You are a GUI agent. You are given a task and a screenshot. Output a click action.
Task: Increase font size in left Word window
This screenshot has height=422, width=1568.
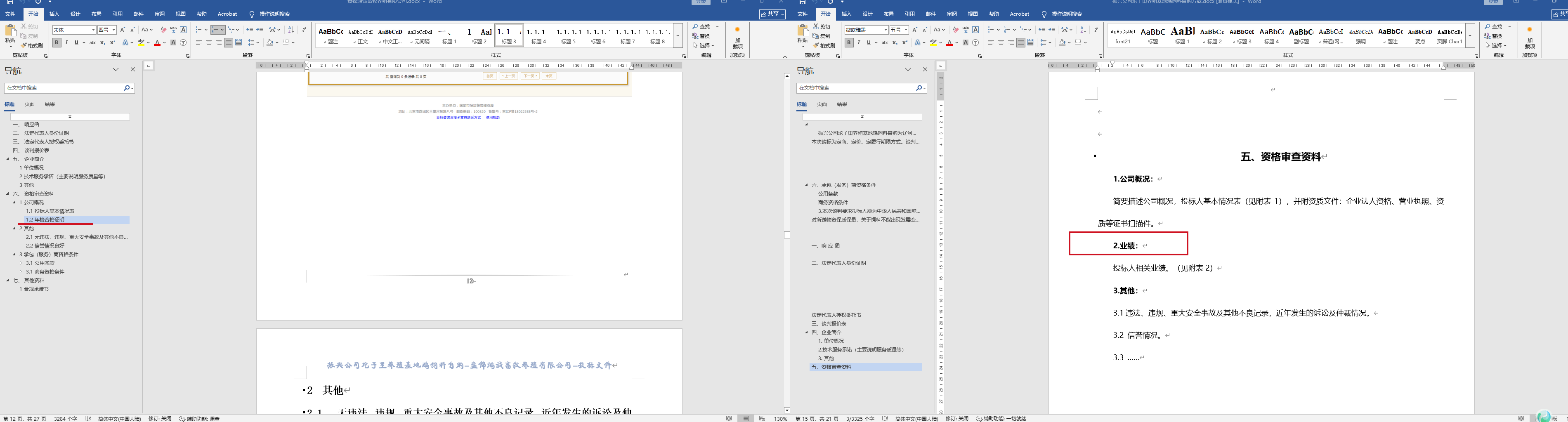123,30
